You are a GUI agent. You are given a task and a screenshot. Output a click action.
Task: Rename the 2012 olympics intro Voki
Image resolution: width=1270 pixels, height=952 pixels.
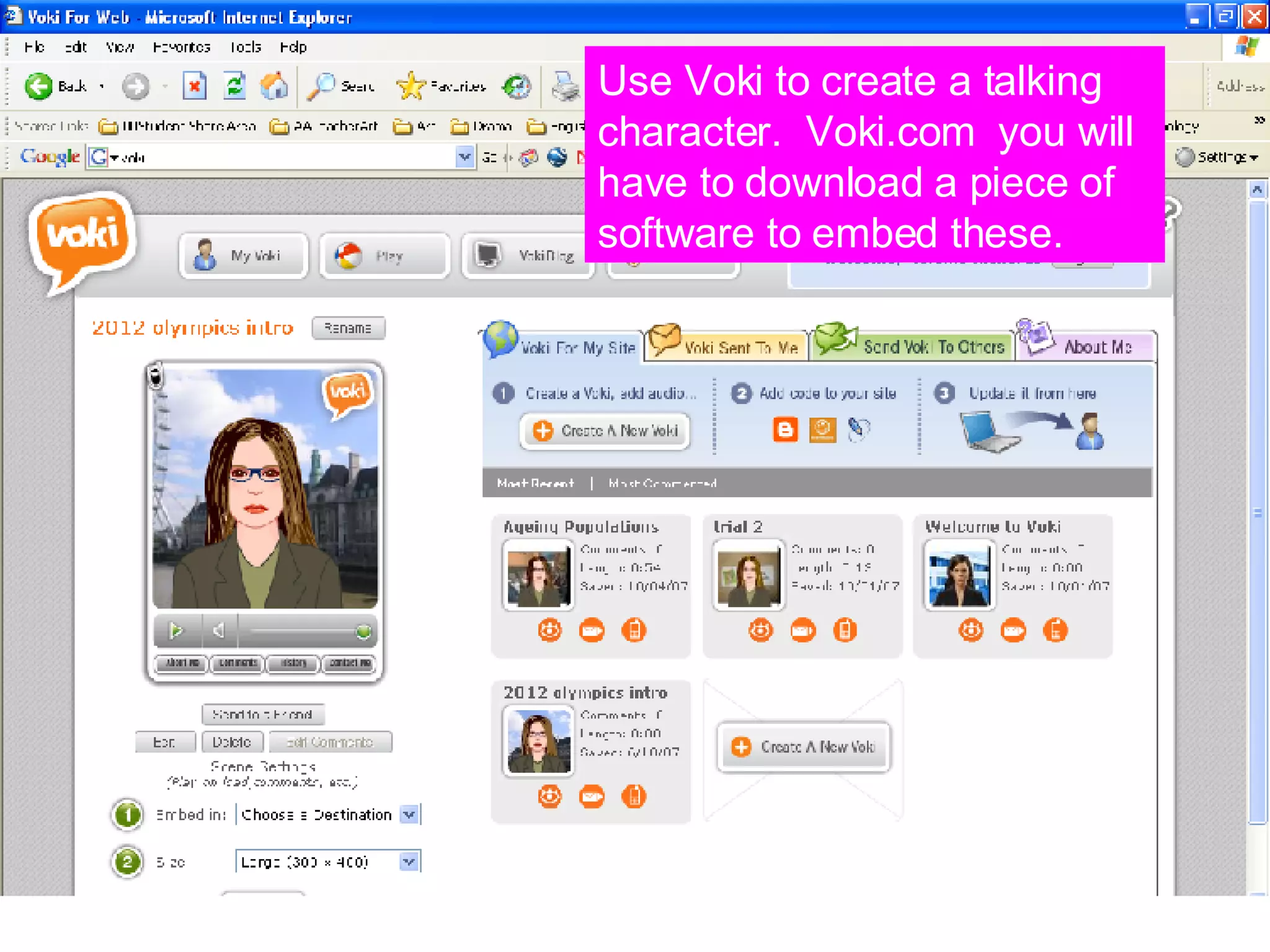point(349,328)
